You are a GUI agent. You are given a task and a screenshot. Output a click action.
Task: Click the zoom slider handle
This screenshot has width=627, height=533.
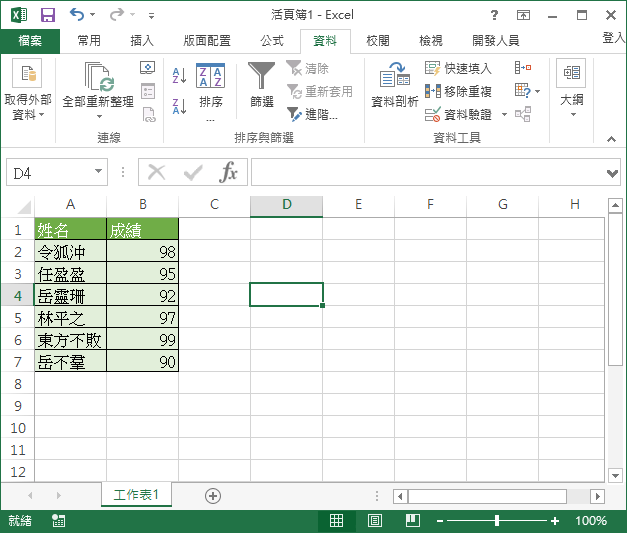click(x=497, y=521)
